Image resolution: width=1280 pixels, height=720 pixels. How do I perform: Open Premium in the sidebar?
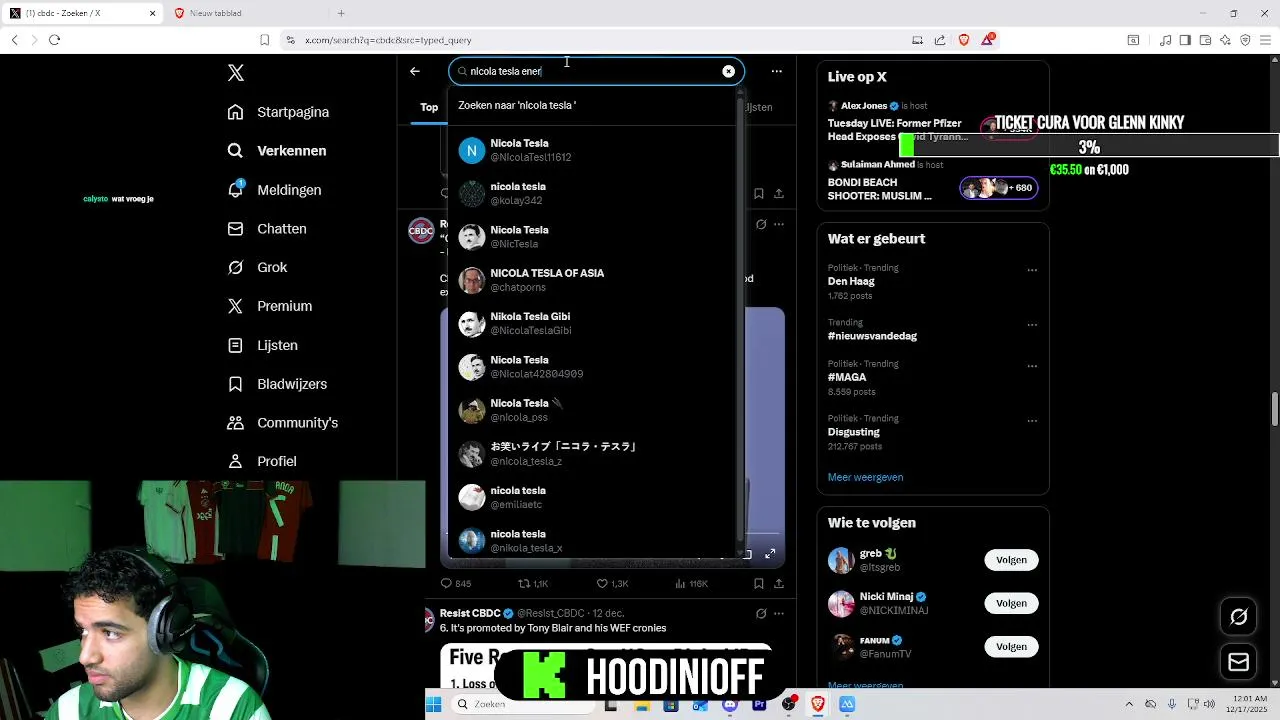point(270,306)
